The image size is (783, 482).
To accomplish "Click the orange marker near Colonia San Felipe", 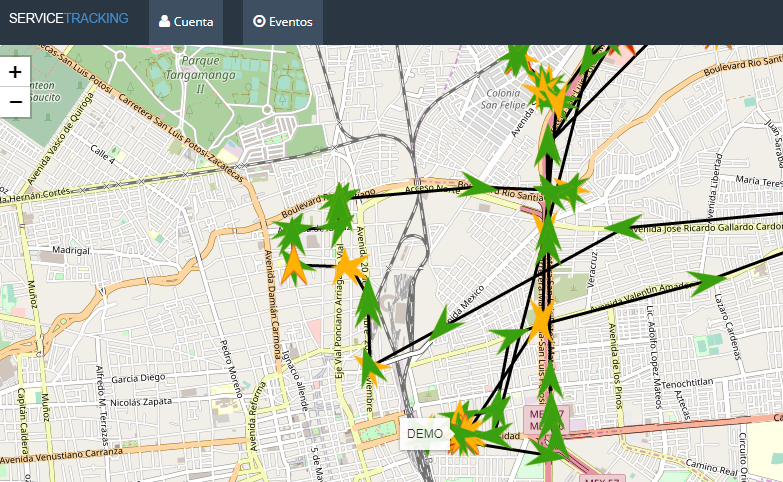I will coord(547,90).
